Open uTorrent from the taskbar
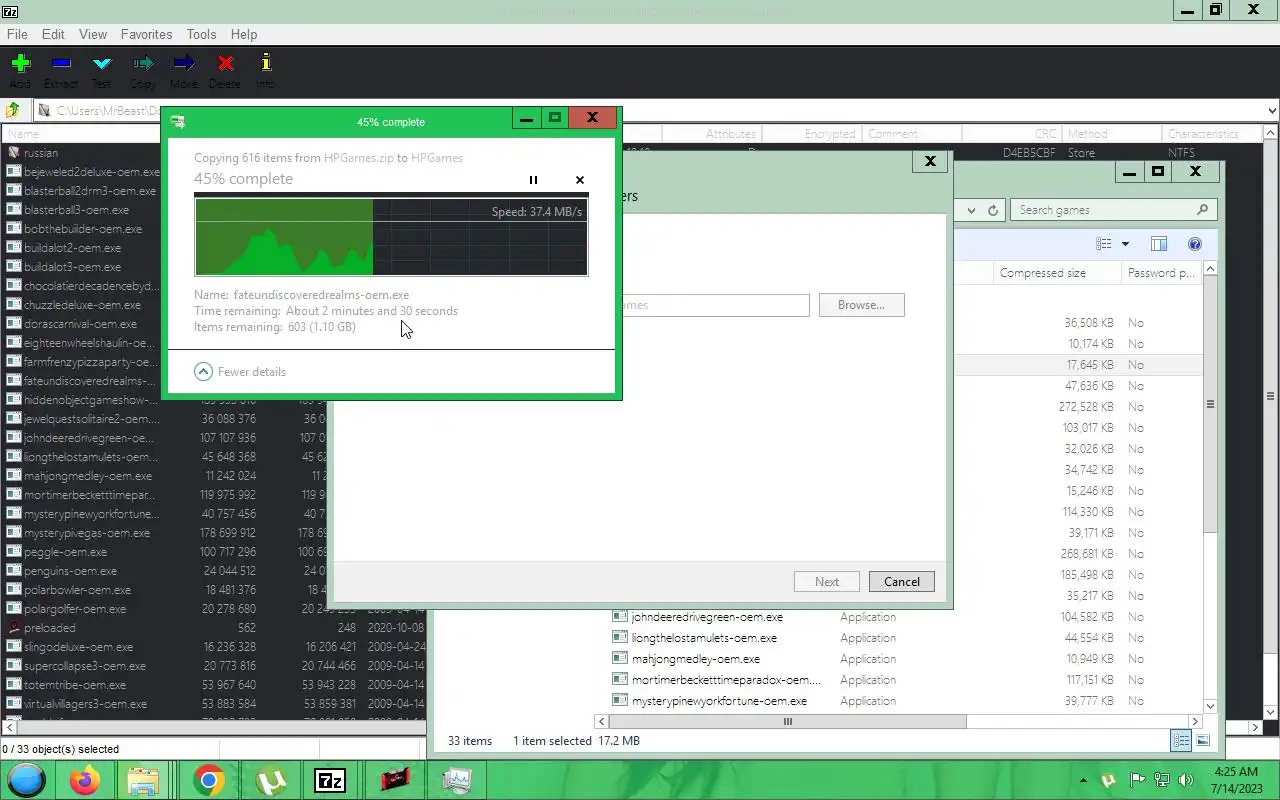The image size is (1280, 800). tap(270, 780)
